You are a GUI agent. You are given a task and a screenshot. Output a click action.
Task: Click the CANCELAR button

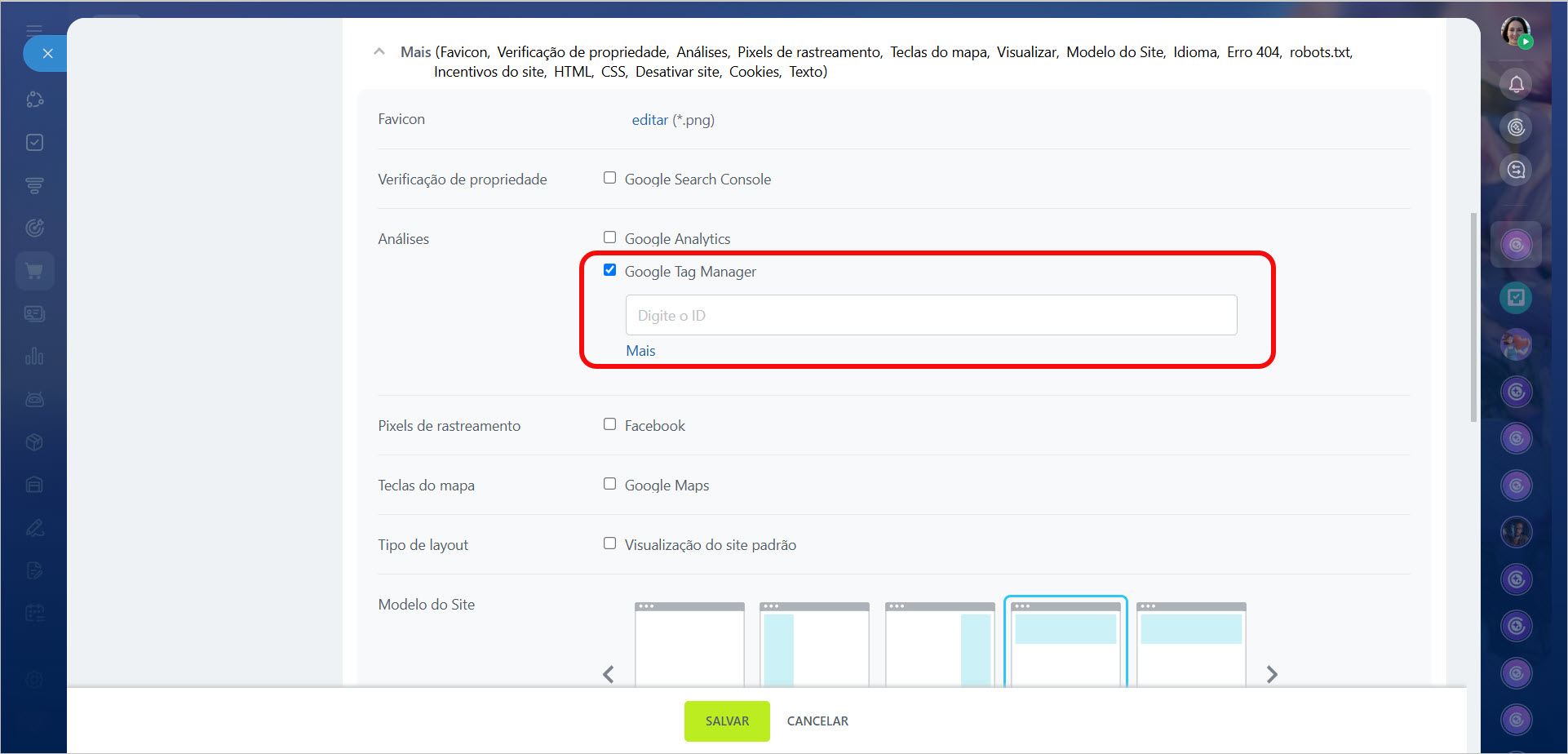click(x=817, y=721)
